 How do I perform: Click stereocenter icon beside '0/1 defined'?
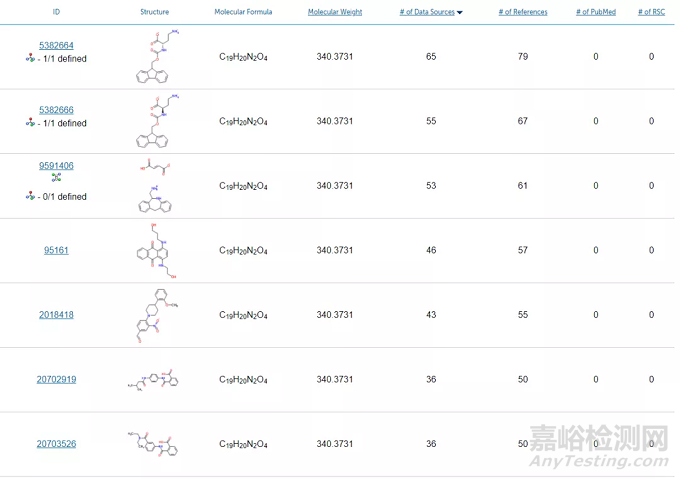click(31, 196)
